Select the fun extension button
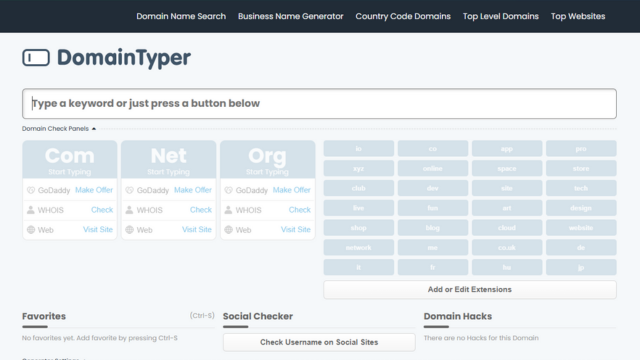 tap(433, 208)
